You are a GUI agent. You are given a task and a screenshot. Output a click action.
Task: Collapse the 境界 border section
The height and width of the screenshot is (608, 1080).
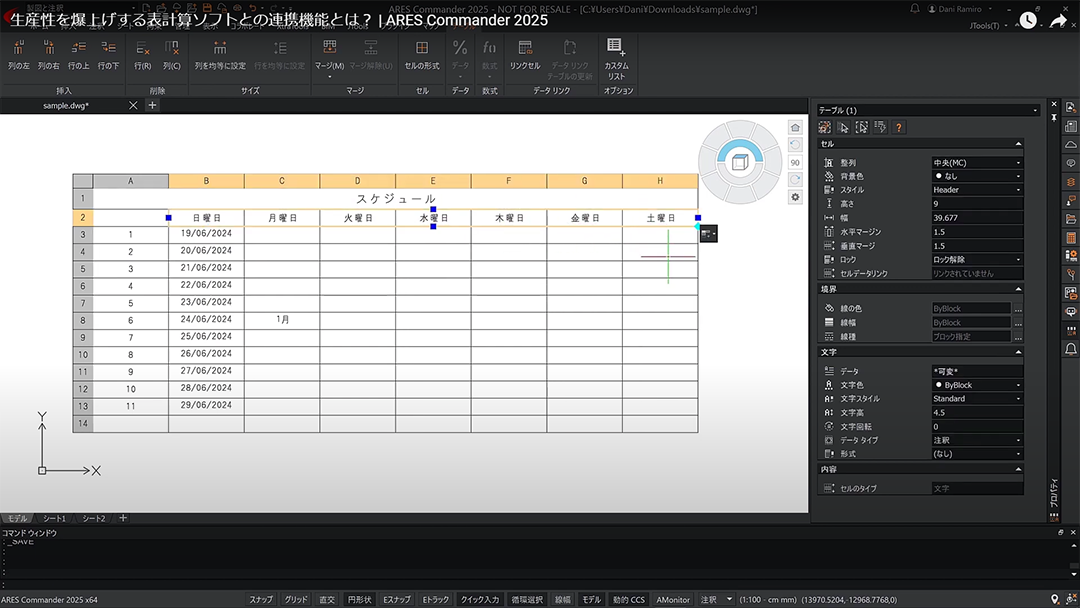pos(1018,289)
